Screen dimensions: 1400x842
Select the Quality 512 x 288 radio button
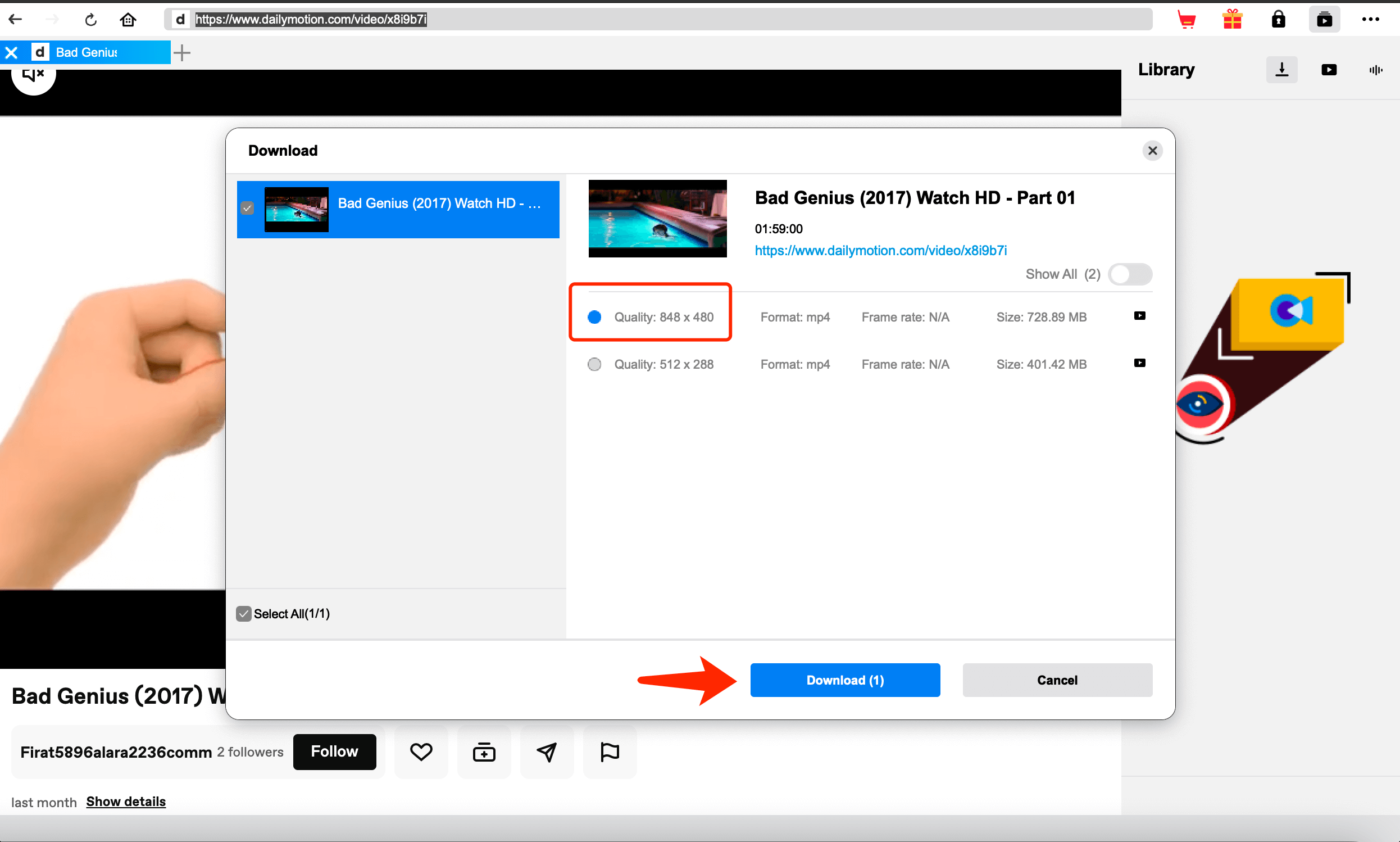[x=594, y=364]
